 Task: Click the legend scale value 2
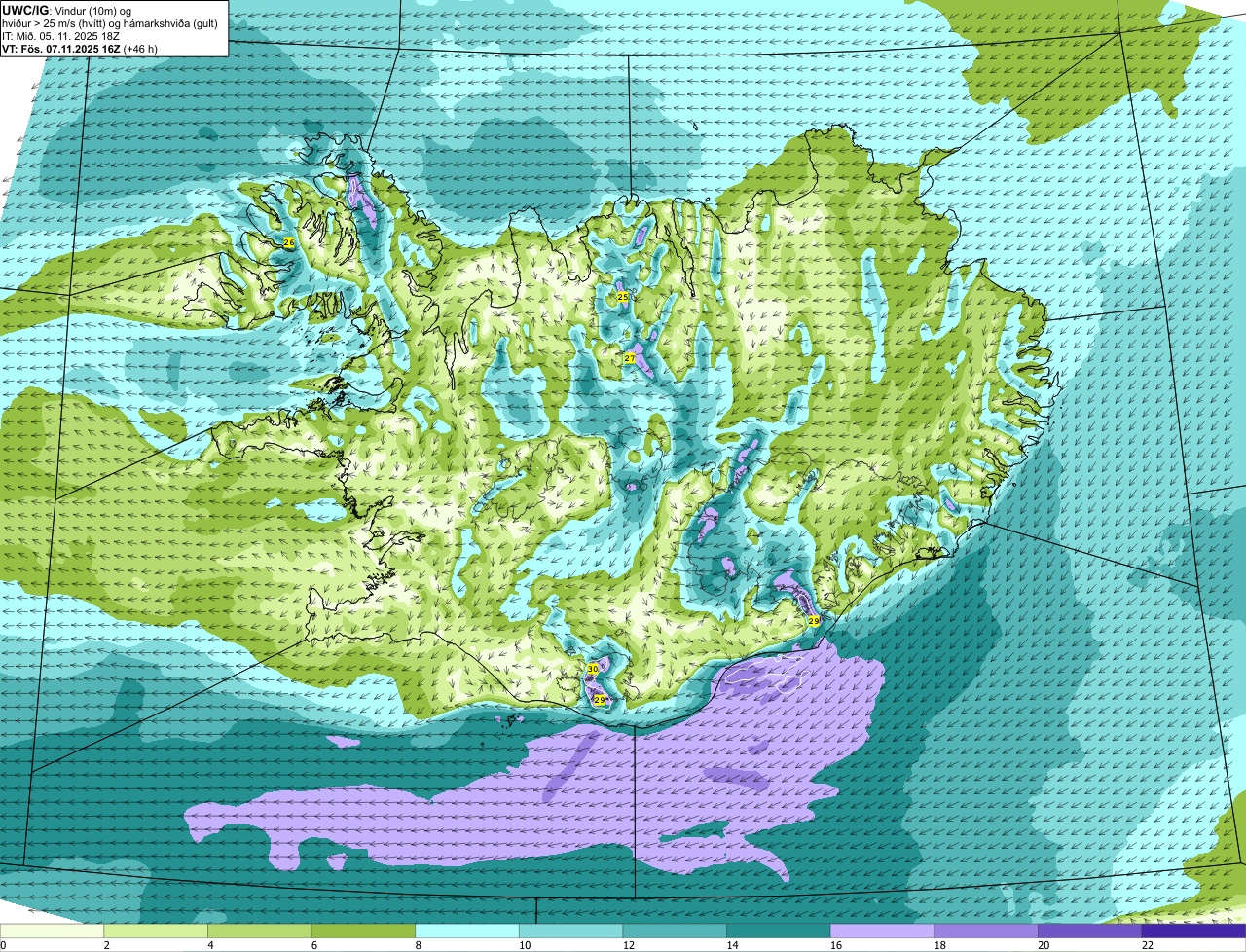coord(107,945)
